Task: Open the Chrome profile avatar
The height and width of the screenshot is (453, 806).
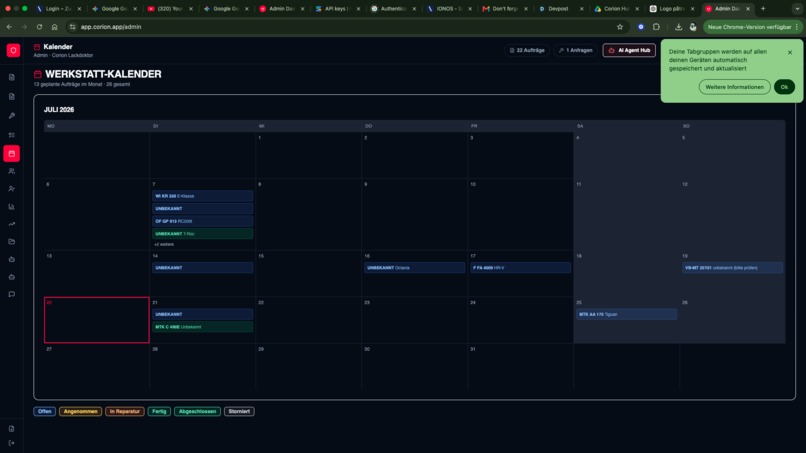Action: pos(693,27)
